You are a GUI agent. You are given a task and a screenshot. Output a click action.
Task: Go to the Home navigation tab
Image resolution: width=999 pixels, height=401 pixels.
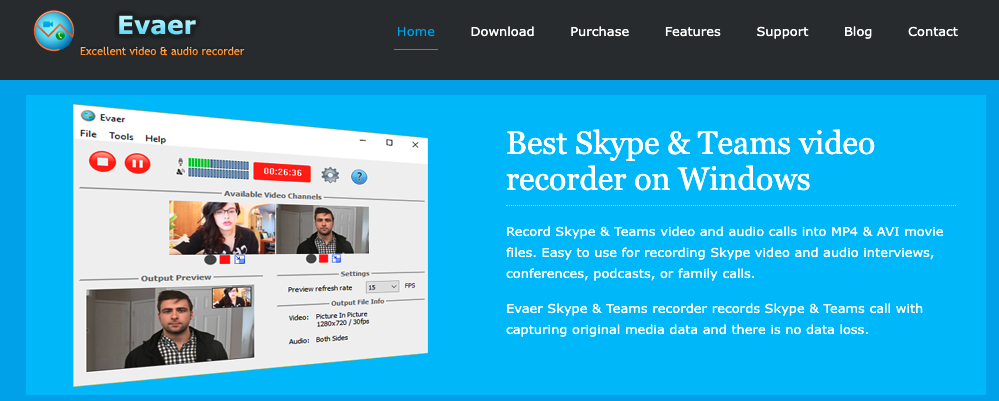[415, 31]
